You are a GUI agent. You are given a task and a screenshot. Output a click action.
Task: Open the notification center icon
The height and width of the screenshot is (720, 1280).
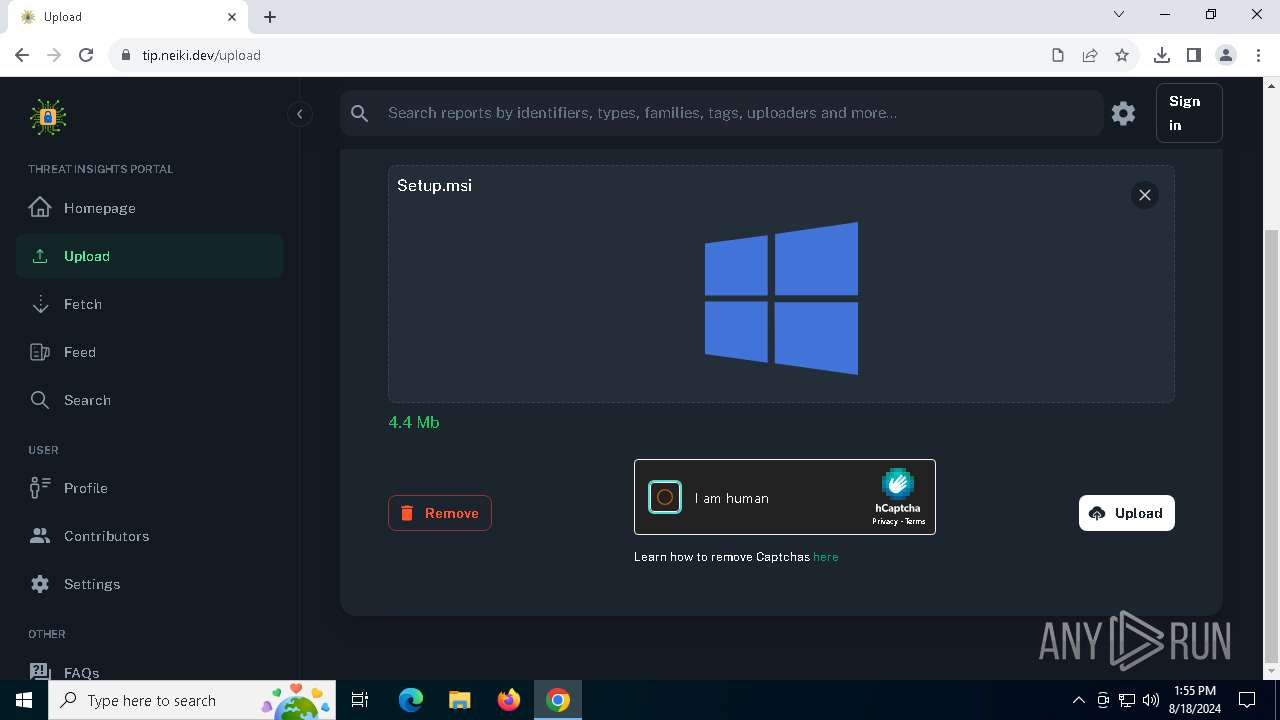(1247, 700)
